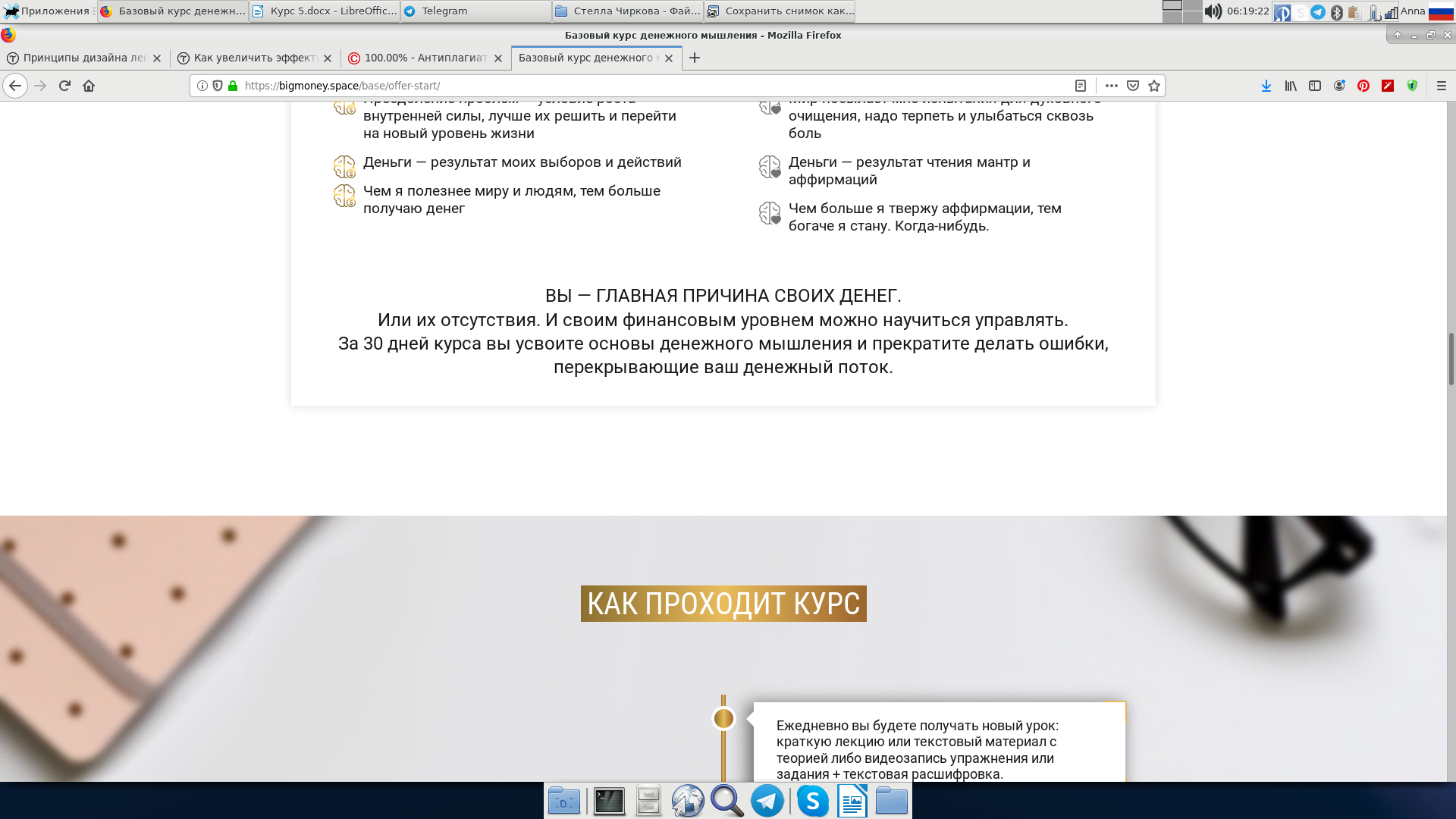Open the downloads arrow in toolbar
1456x819 pixels.
coord(1266,86)
